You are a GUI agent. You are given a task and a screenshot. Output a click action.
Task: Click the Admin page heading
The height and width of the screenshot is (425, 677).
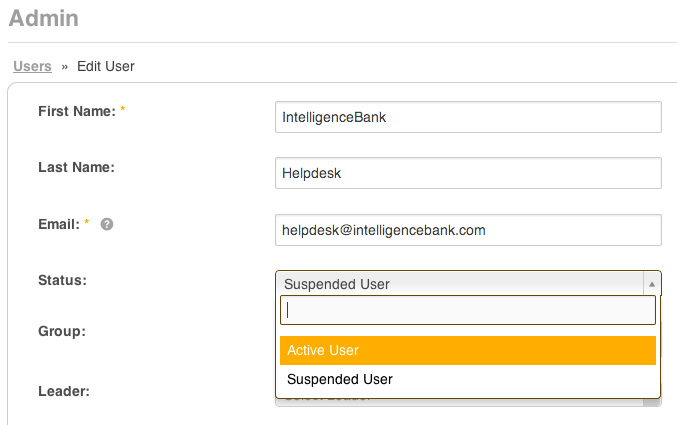pos(44,18)
